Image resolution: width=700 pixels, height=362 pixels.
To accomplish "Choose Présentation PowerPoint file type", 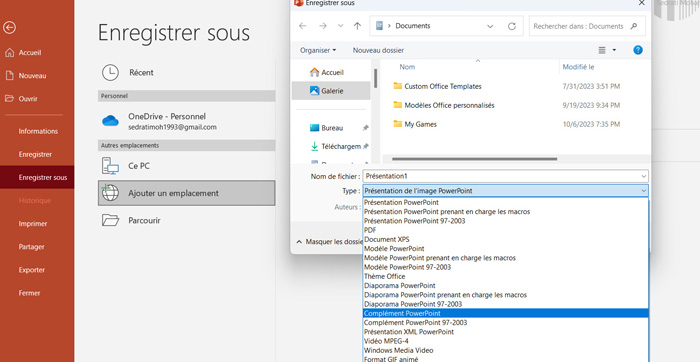I will coord(505,202).
